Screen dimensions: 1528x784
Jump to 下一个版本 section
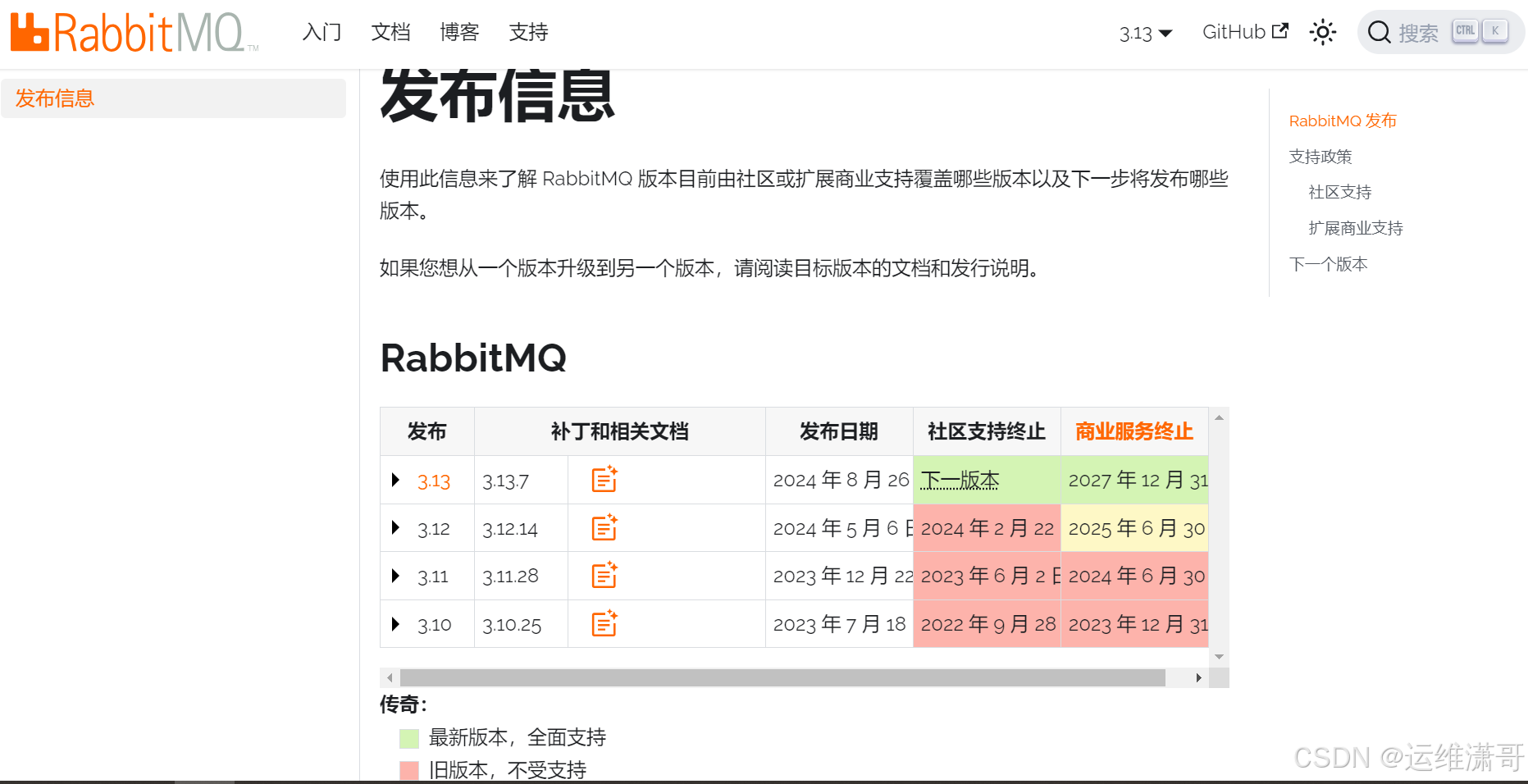pos(1328,264)
